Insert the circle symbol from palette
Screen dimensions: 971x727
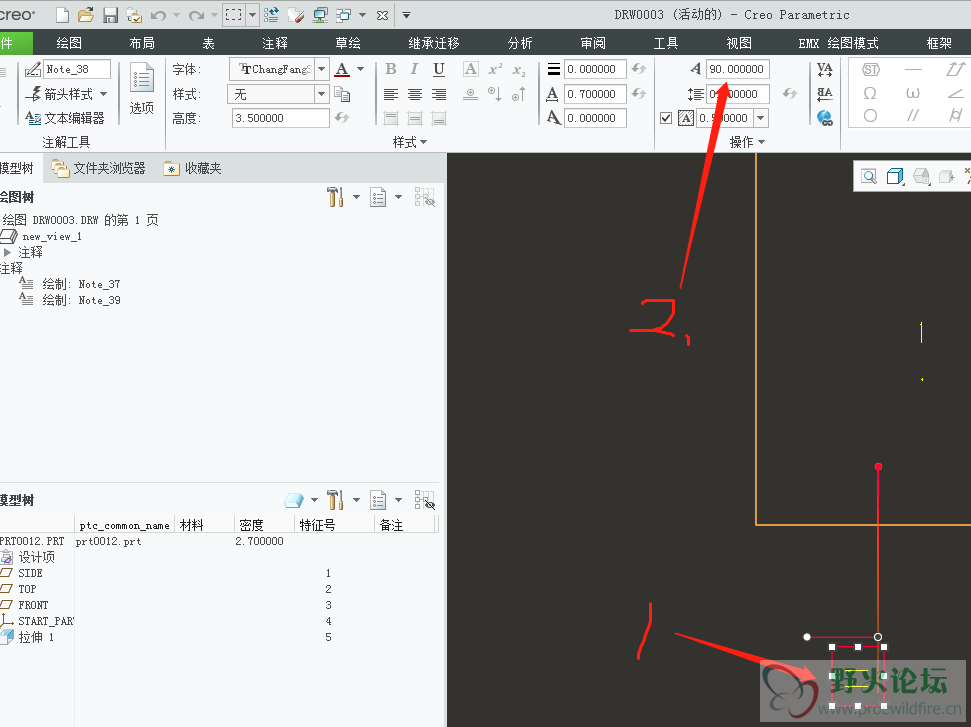pyautogui.click(x=870, y=116)
